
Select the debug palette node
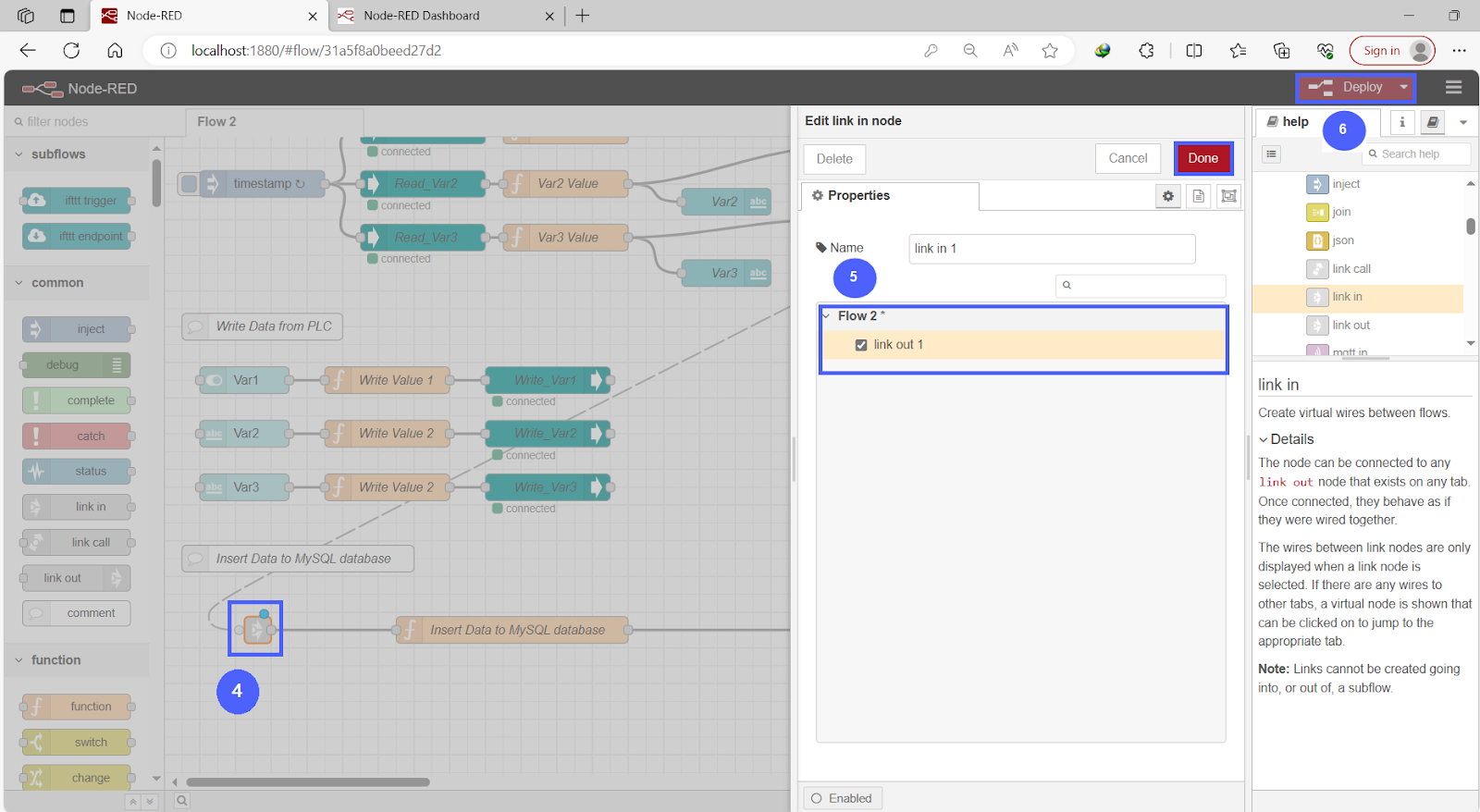(x=77, y=365)
